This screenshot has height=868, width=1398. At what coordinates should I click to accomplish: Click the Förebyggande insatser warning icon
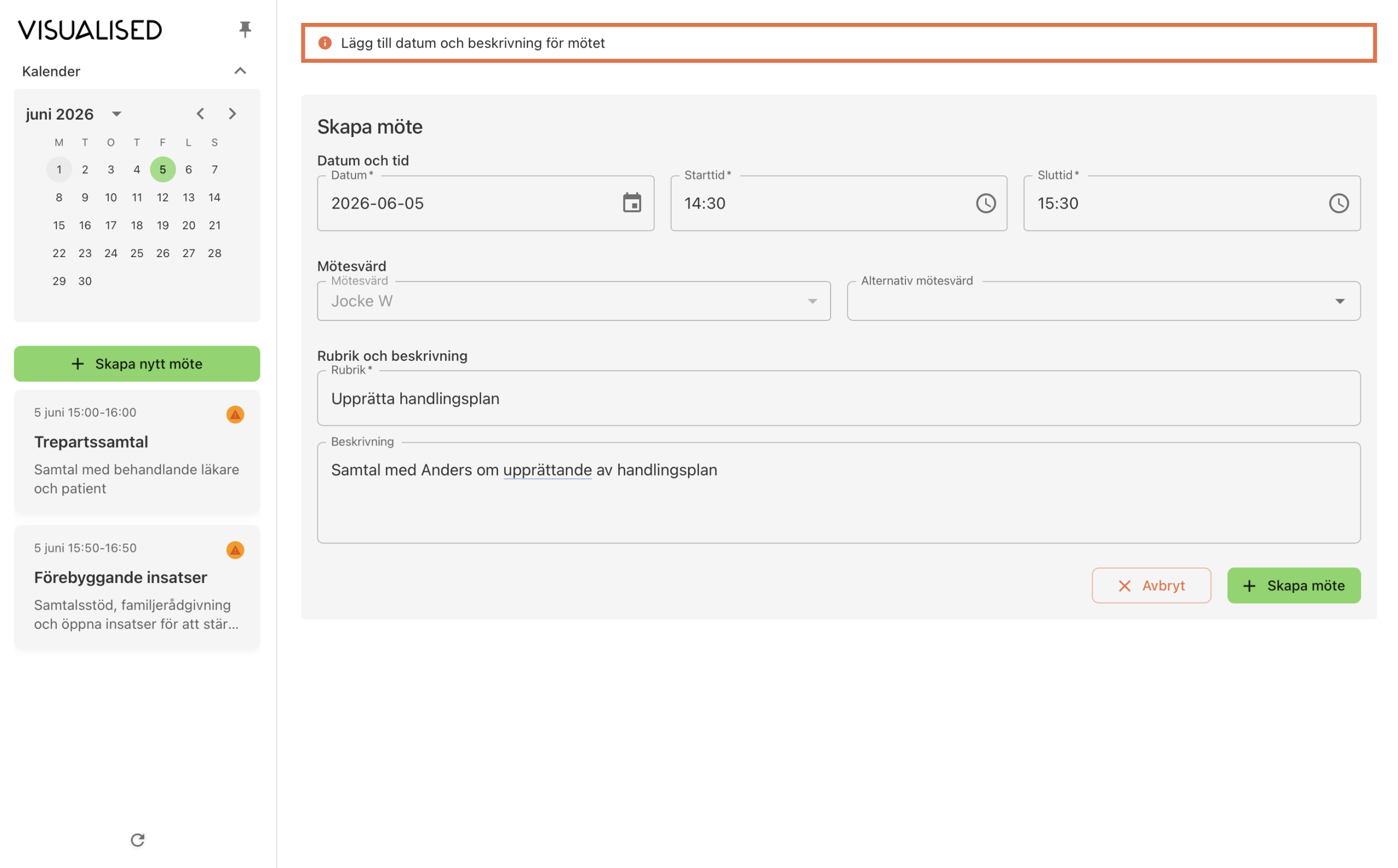coord(235,550)
